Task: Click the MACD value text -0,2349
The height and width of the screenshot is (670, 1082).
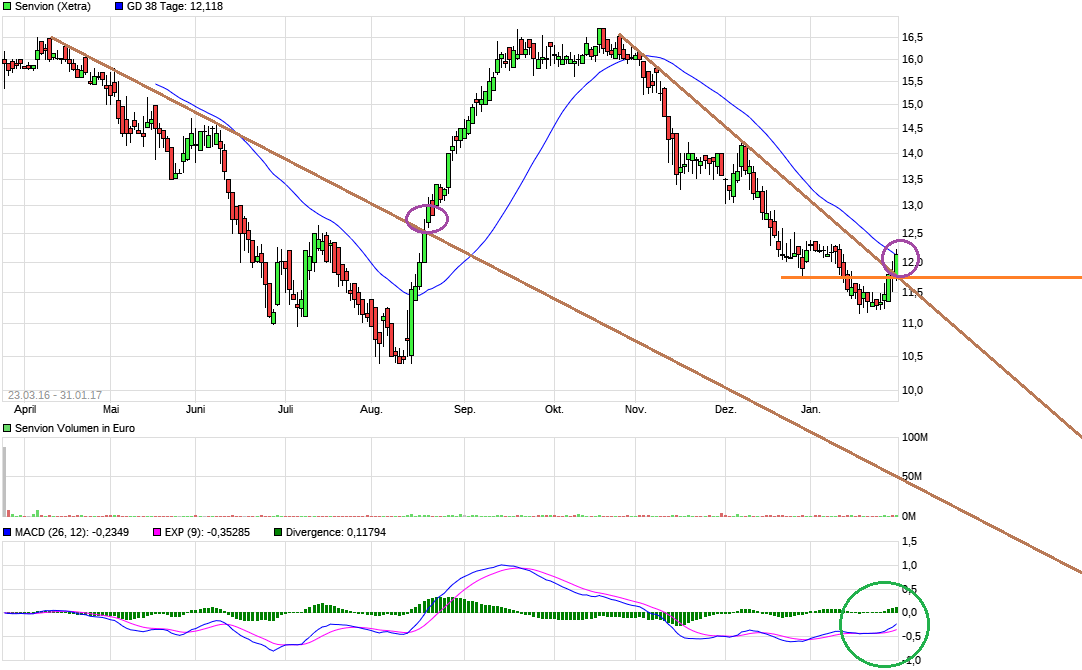Action: click(x=111, y=533)
